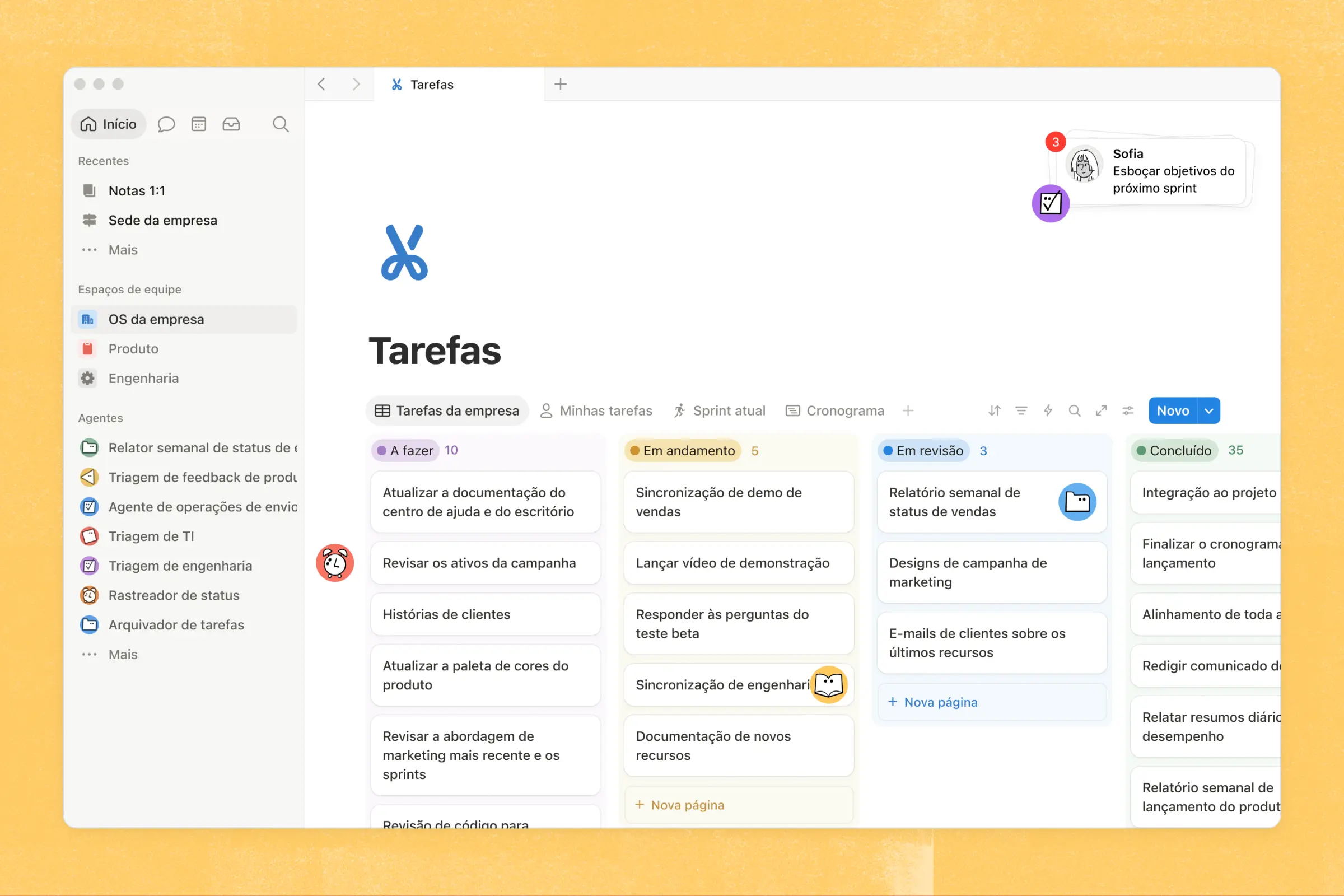
Task: Open the filter lines icon in toolbar
Action: [1021, 411]
